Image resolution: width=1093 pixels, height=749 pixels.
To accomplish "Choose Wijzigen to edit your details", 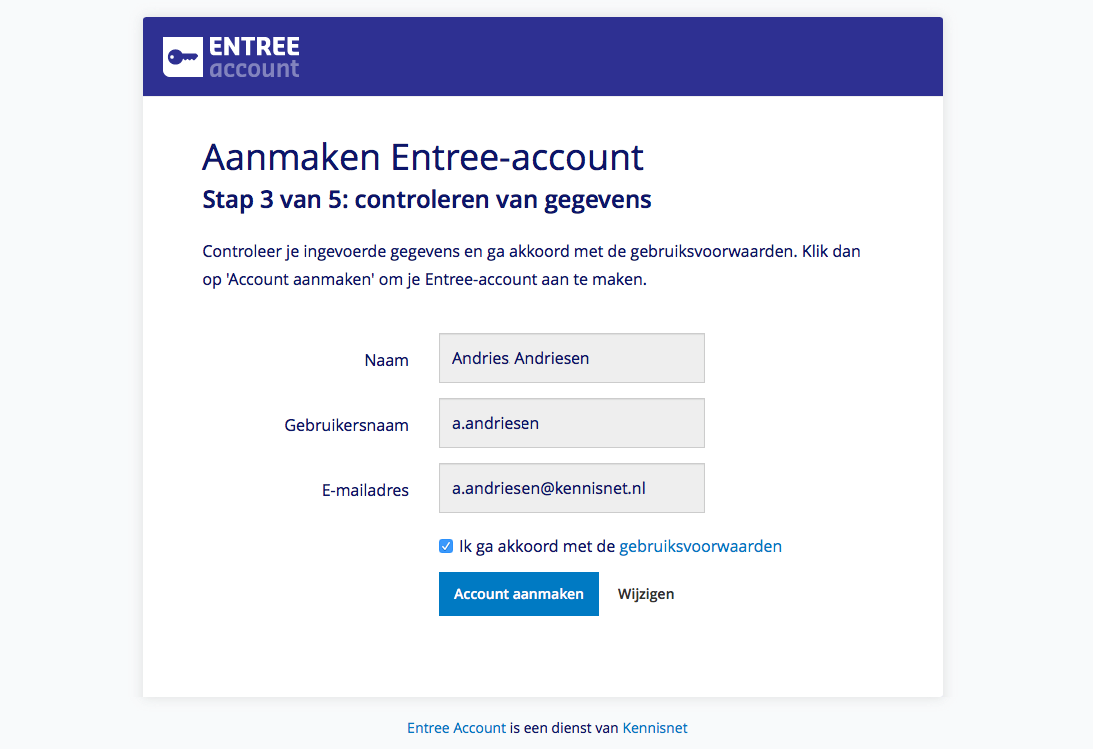I will [646, 594].
